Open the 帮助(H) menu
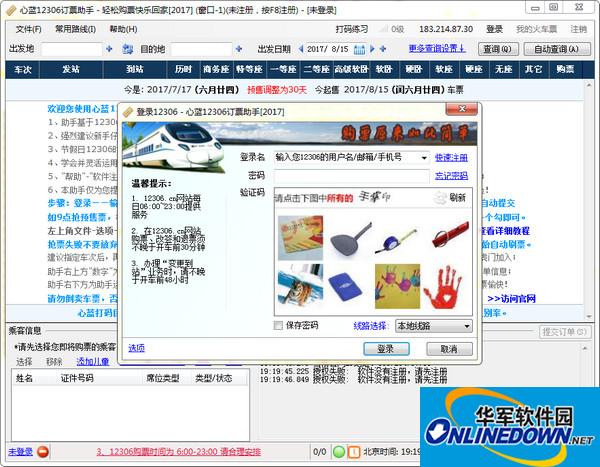The height and width of the screenshot is (467, 600). pyautogui.click(x=123, y=29)
